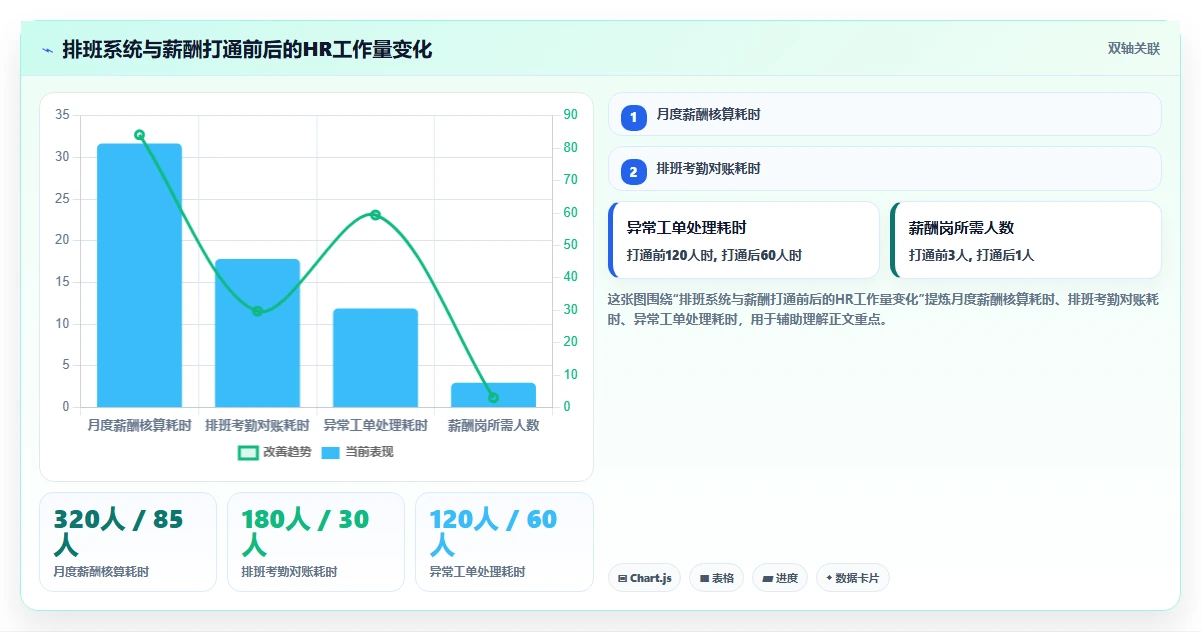The height and width of the screenshot is (632, 1201).
Task: Click the 320人 / 85人 stat card
Action: click(x=128, y=542)
